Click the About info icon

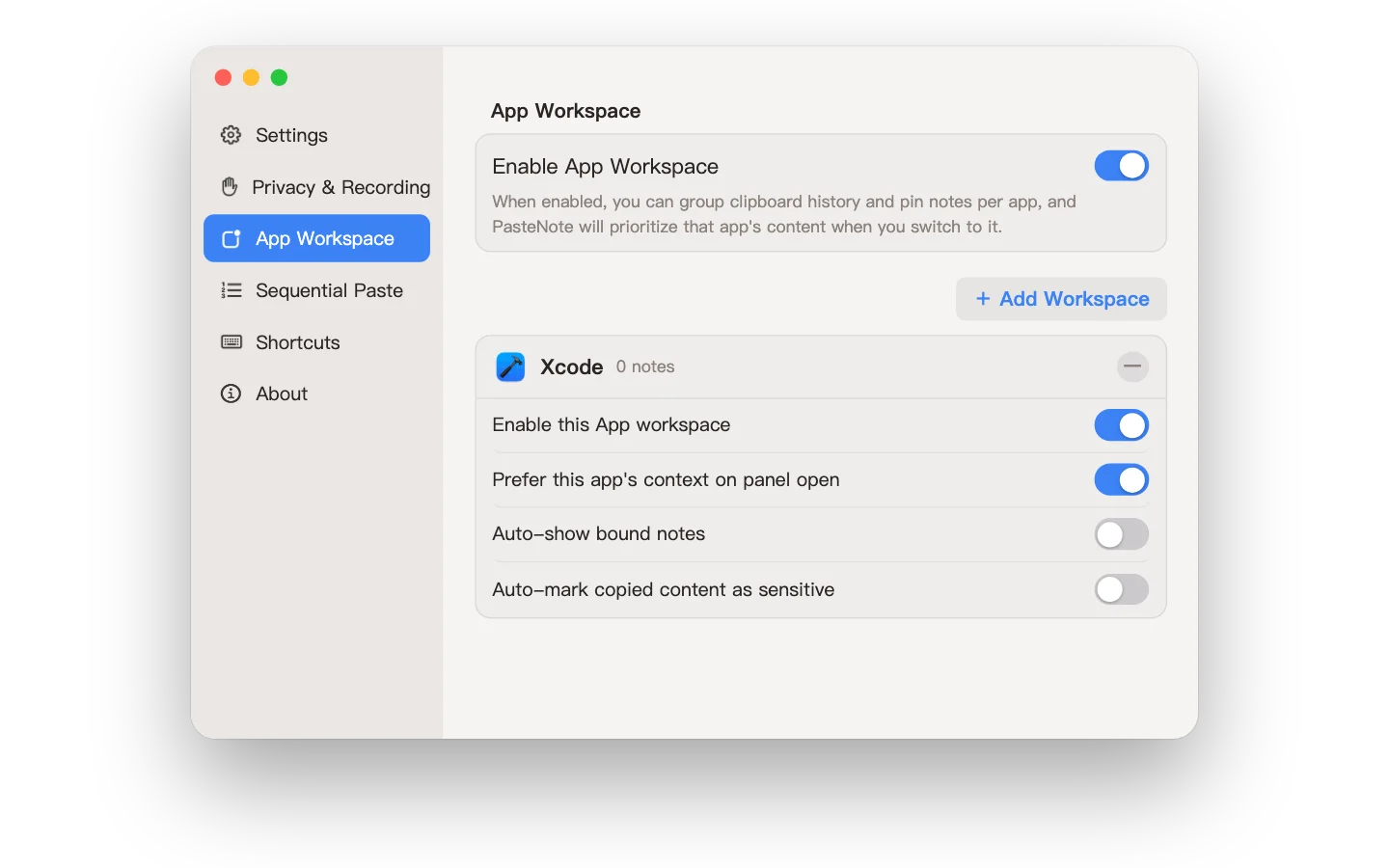coord(231,393)
